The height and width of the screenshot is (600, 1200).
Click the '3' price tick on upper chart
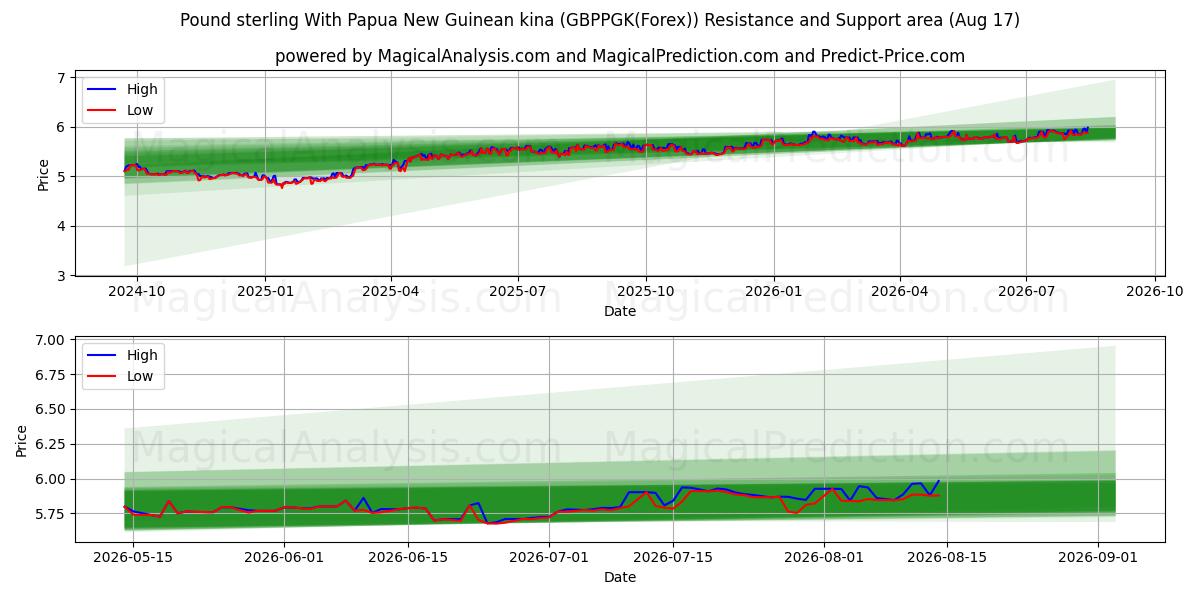tap(62, 276)
